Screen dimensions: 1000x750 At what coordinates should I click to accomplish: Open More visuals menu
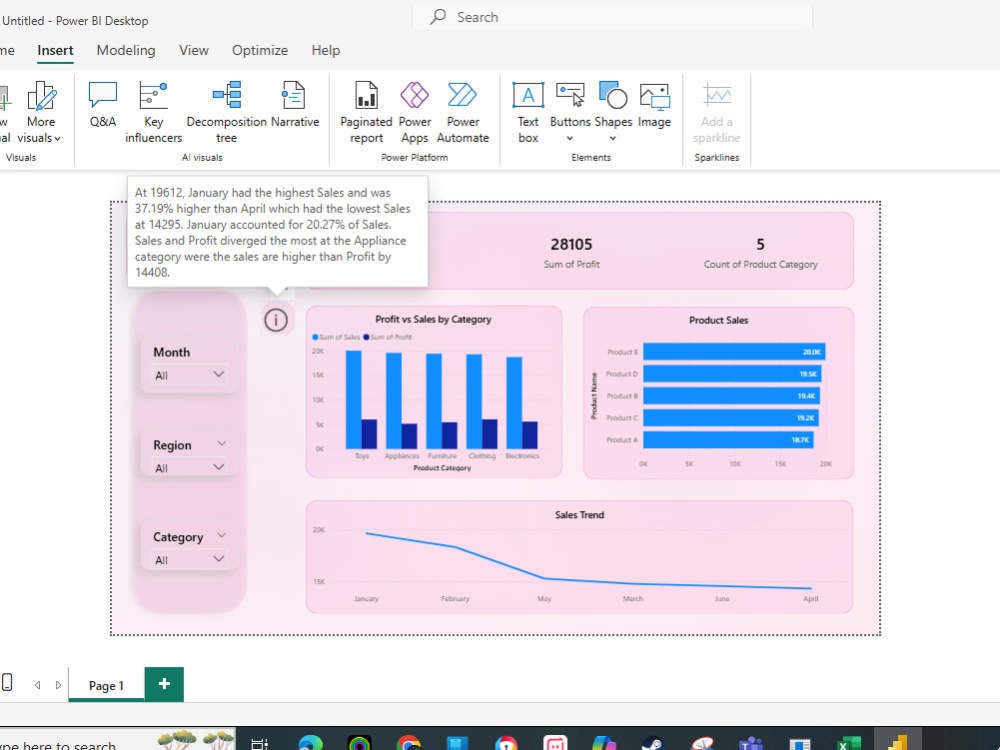point(40,112)
